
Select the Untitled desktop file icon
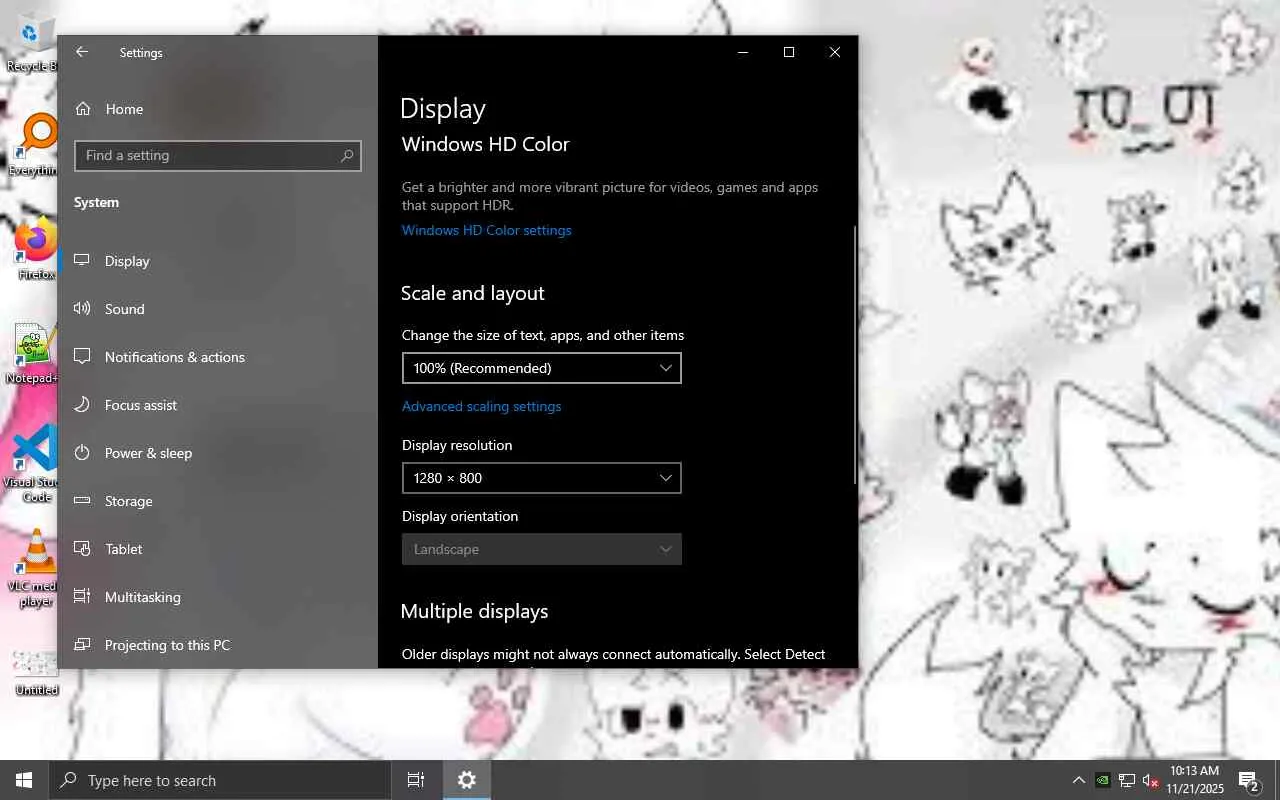point(36,672)
